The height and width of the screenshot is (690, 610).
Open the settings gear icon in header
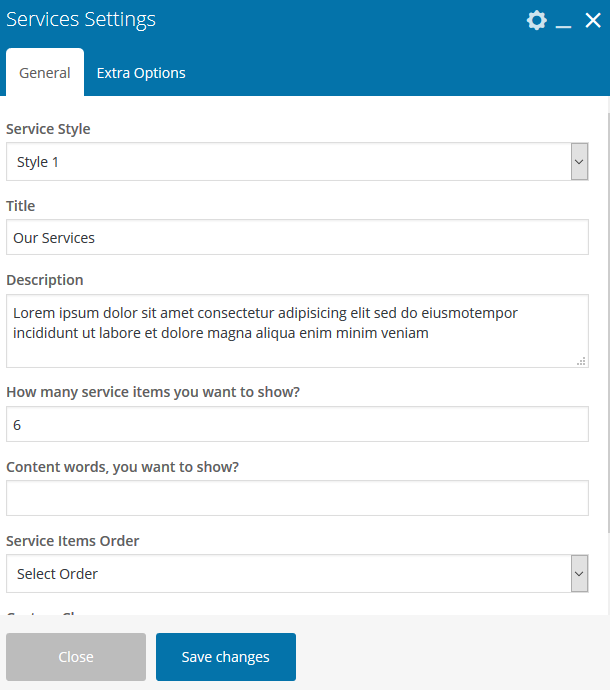[x=537, y=21]
